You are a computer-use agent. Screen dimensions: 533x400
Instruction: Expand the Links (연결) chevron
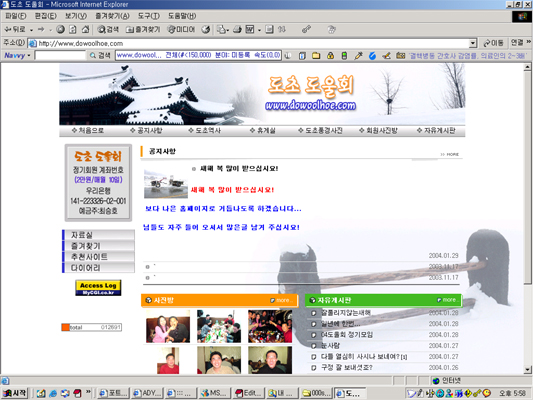click(x=529, y=42)
